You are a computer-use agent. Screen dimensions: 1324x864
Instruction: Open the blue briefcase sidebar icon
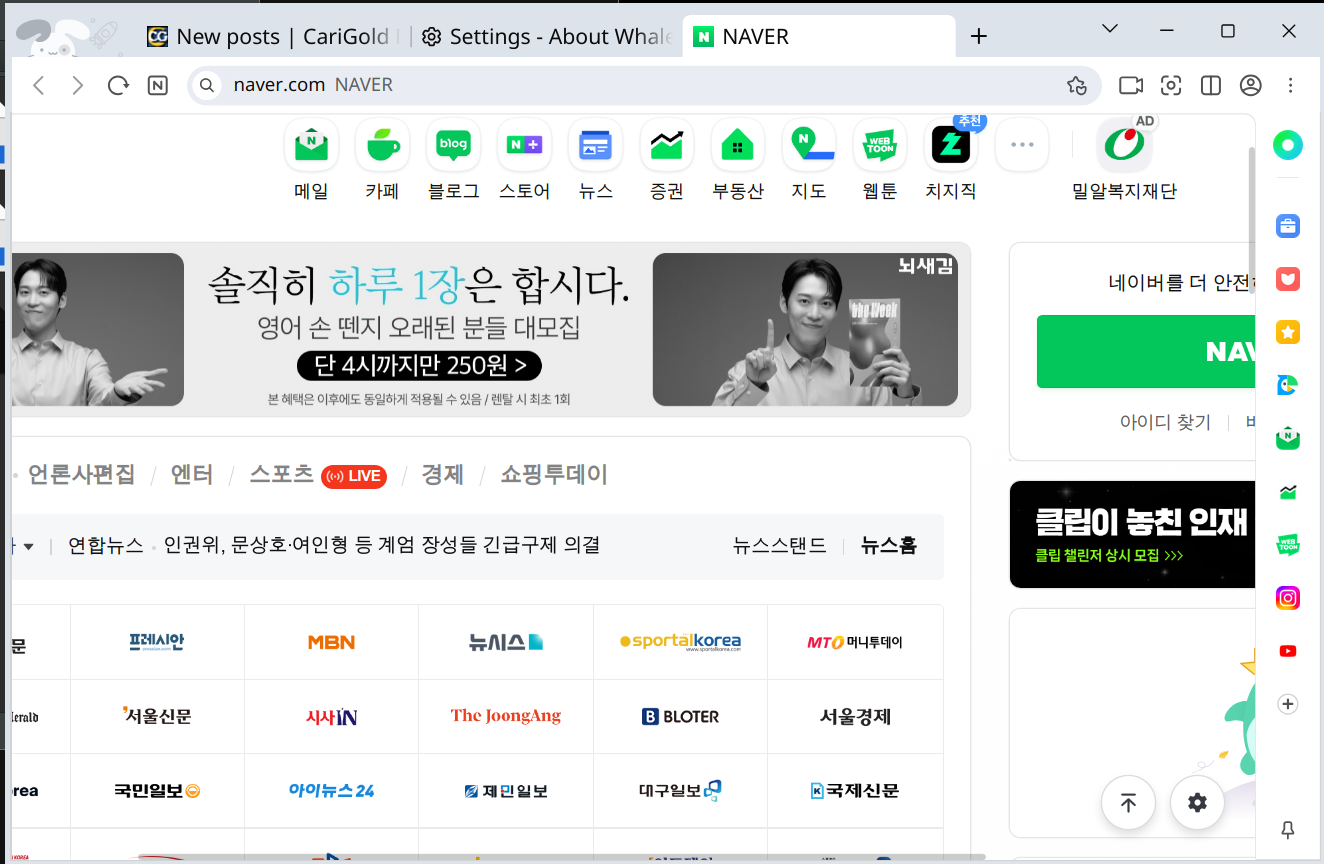(1288, 226)
